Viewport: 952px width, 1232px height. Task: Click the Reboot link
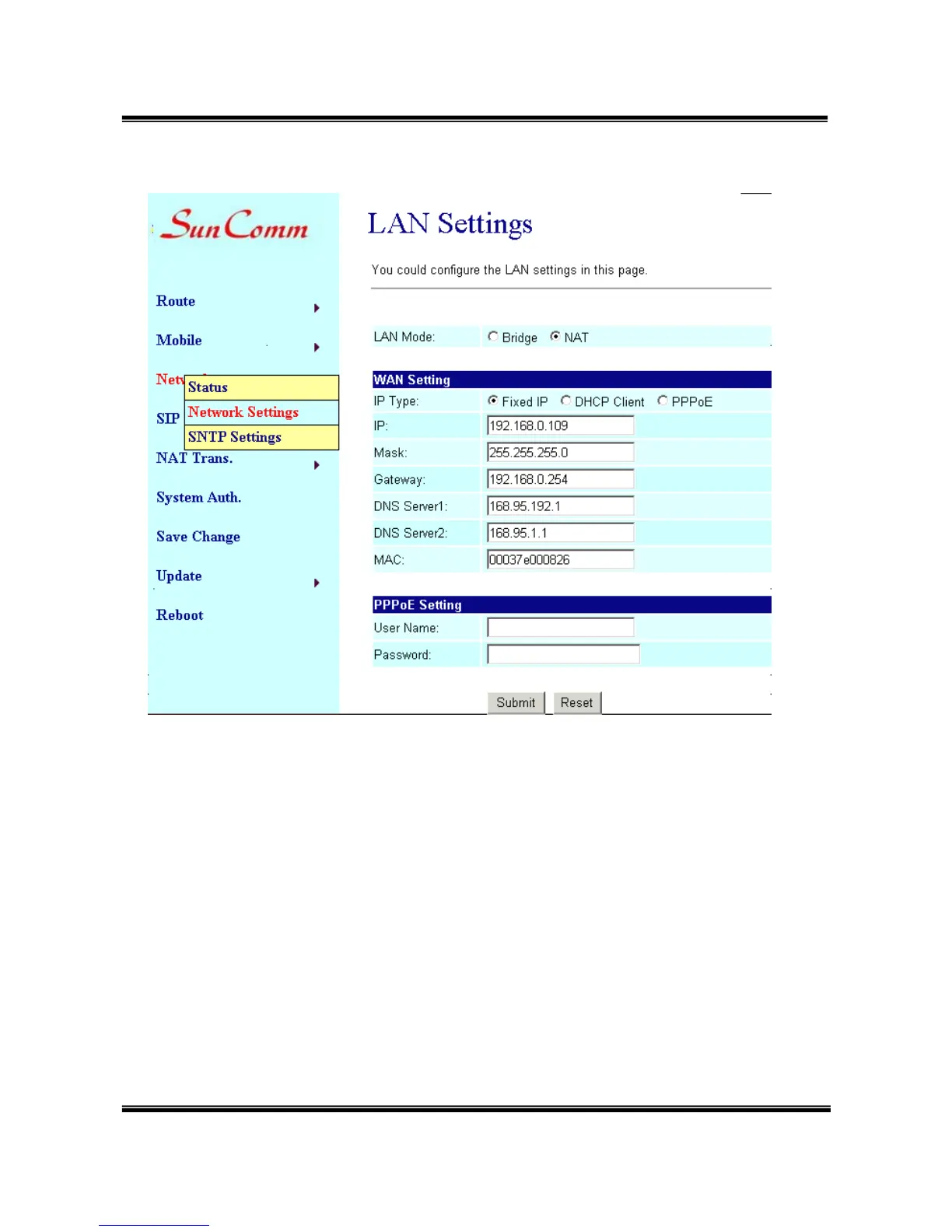click(180, 615)
